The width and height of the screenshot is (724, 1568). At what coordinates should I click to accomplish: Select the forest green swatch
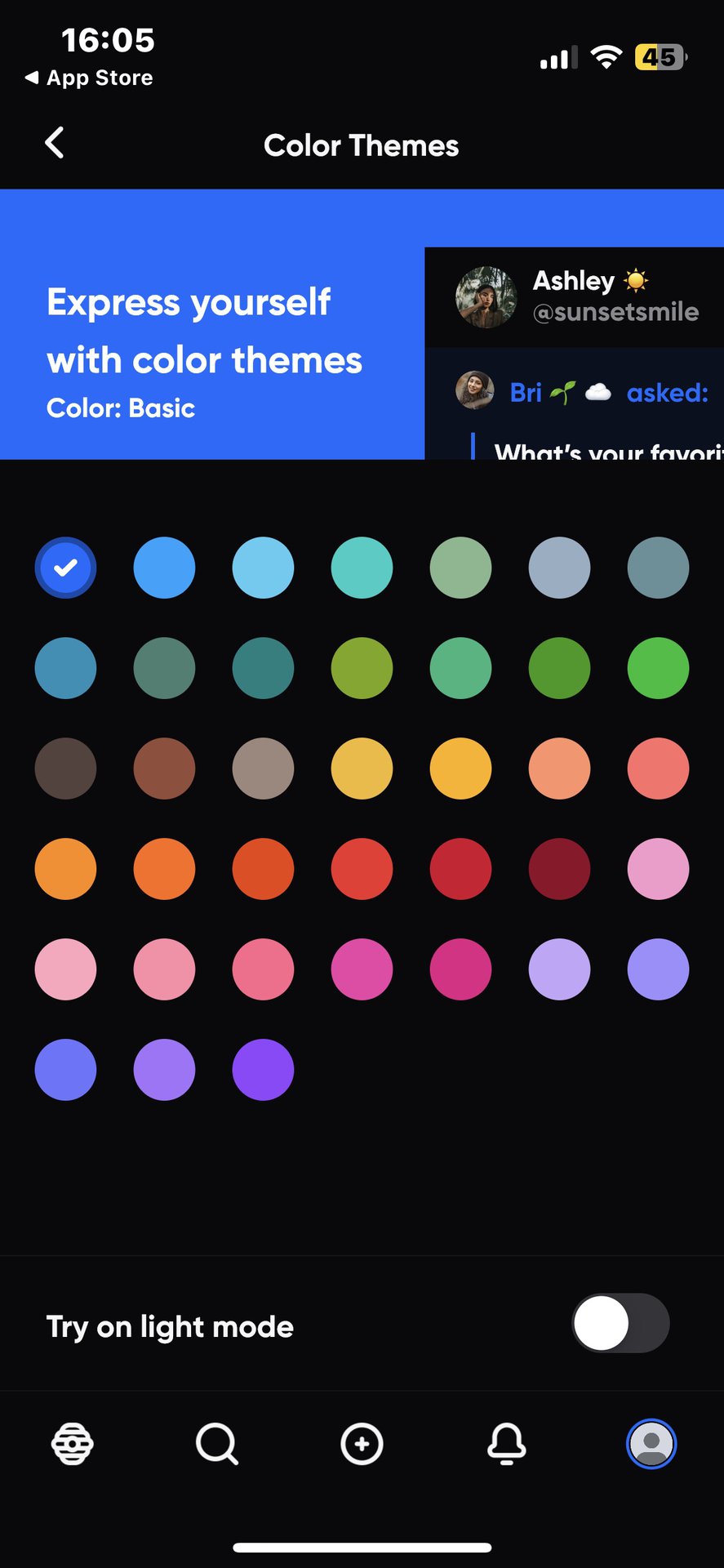pos(559,668)
